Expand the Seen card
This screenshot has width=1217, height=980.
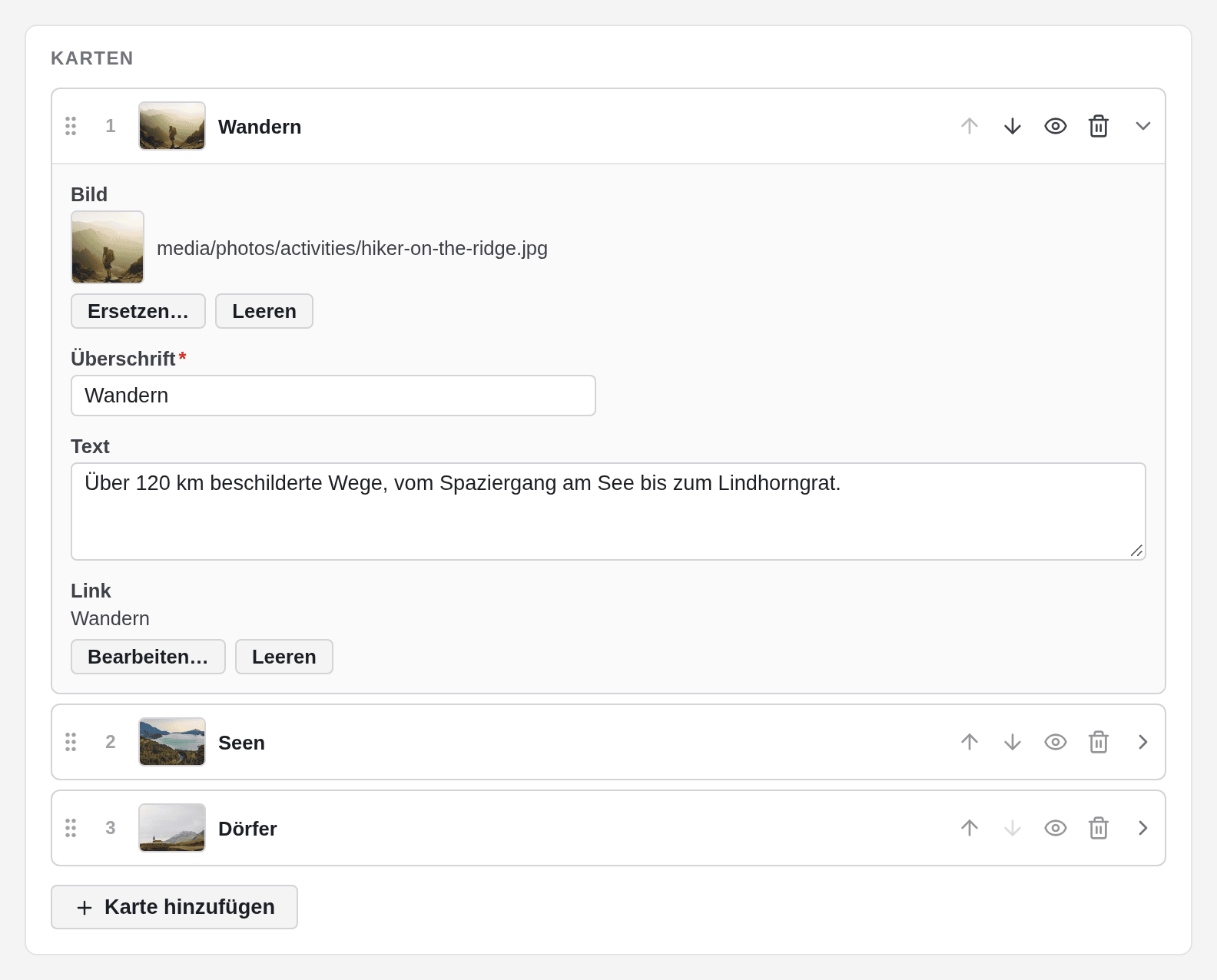point(1143,742)
